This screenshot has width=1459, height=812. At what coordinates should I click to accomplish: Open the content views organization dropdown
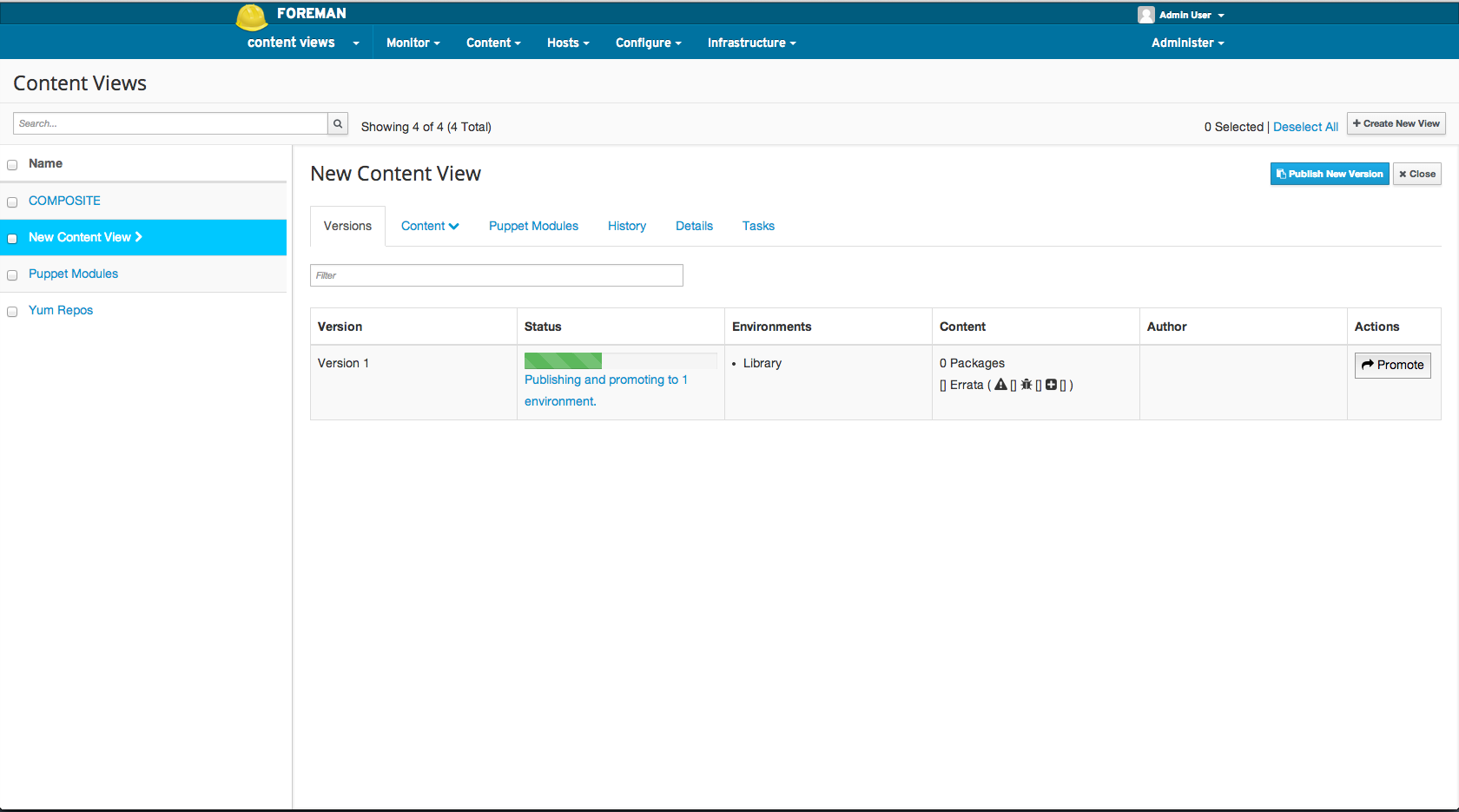(303, 43)
